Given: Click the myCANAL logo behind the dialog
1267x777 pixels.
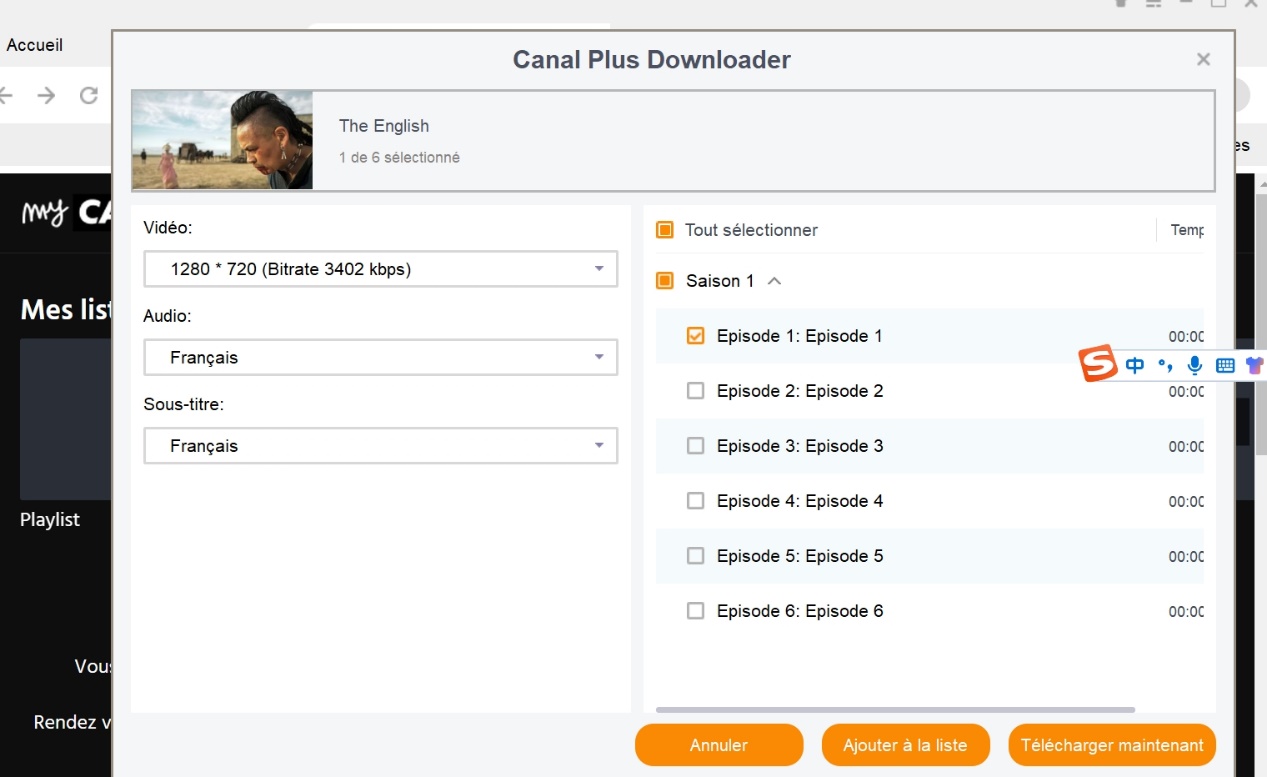Looking at the screenshot, I should click(66, 212).
